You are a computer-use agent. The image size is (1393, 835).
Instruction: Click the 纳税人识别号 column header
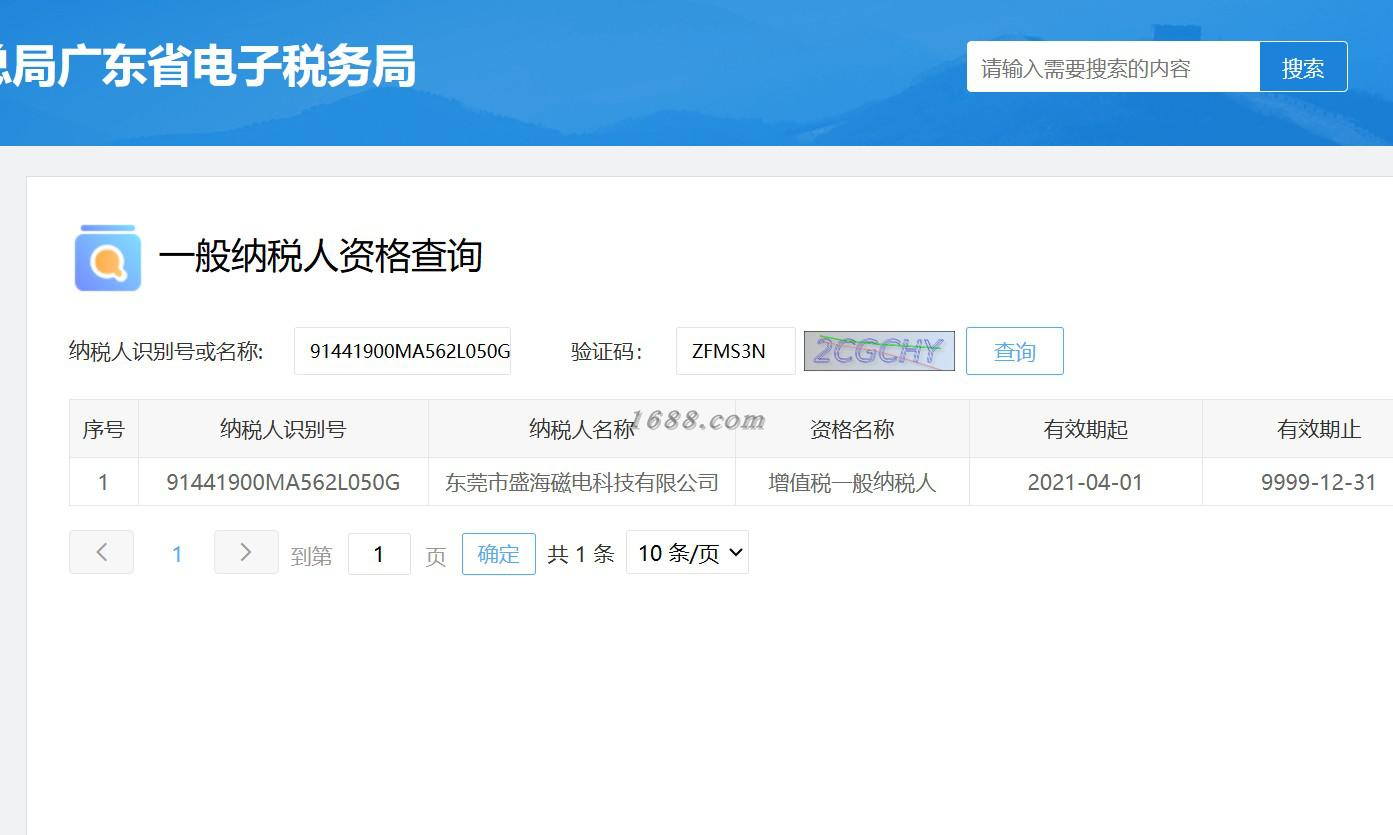click(283, 429)
